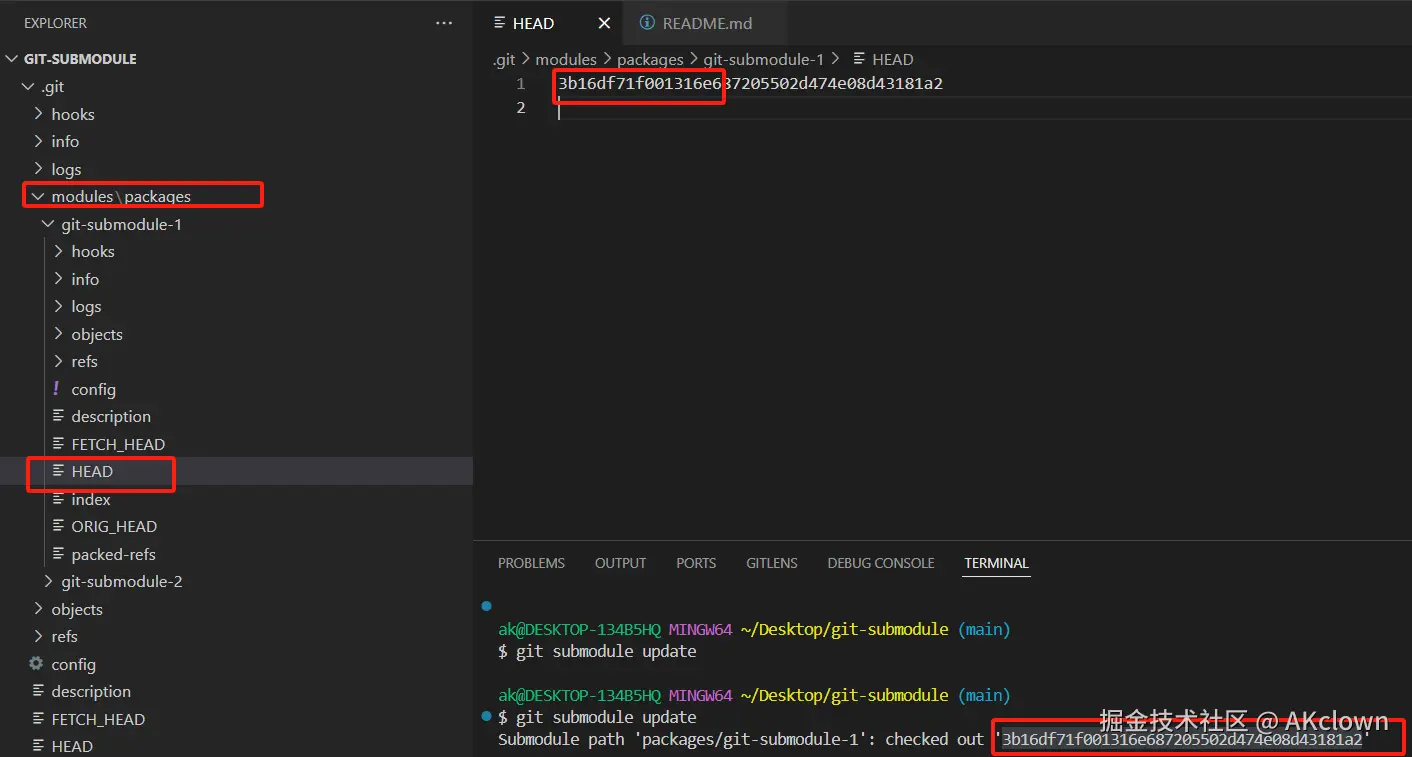Open the index file in git-submodule-1
Viewport: 1412px width, 757px height.
[91, 499]
